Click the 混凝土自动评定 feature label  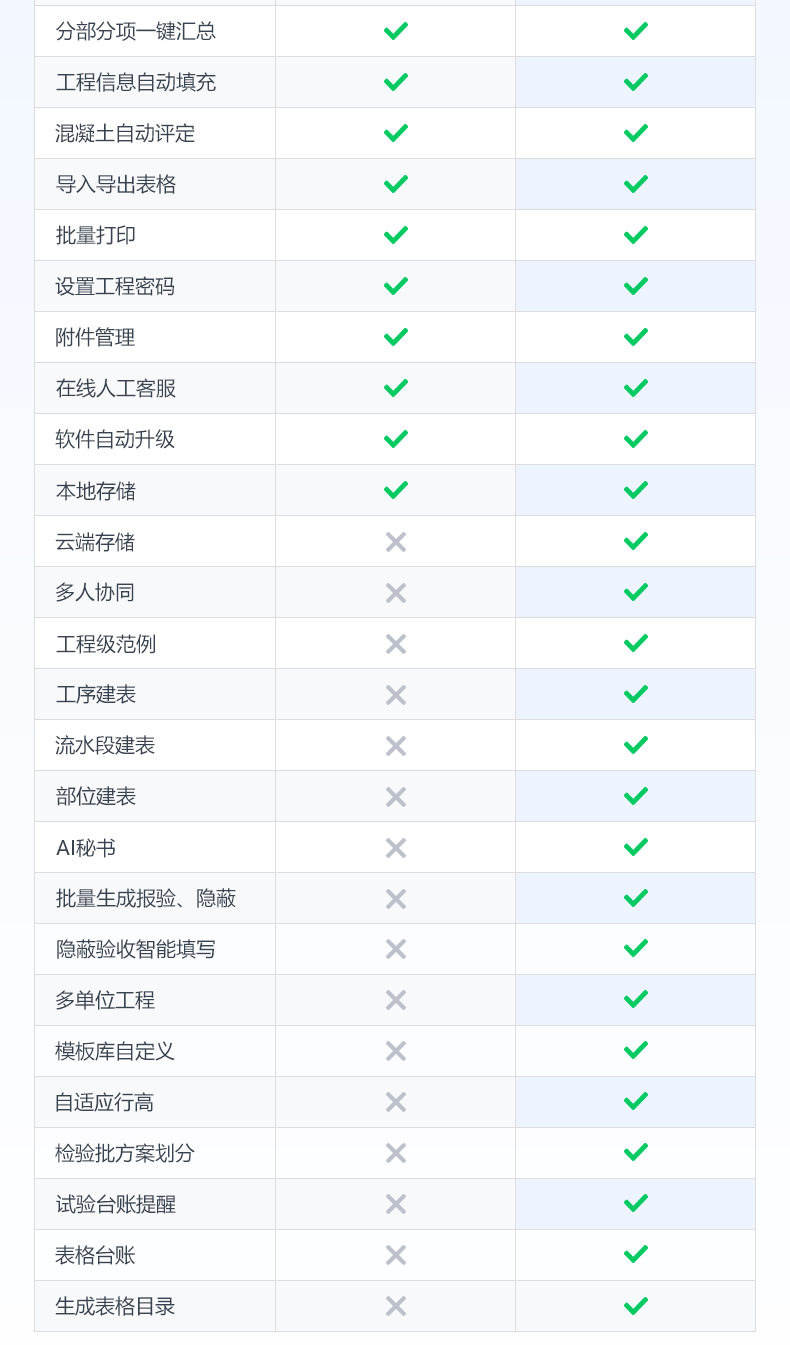pyautogui.click(x=126, y=133)
